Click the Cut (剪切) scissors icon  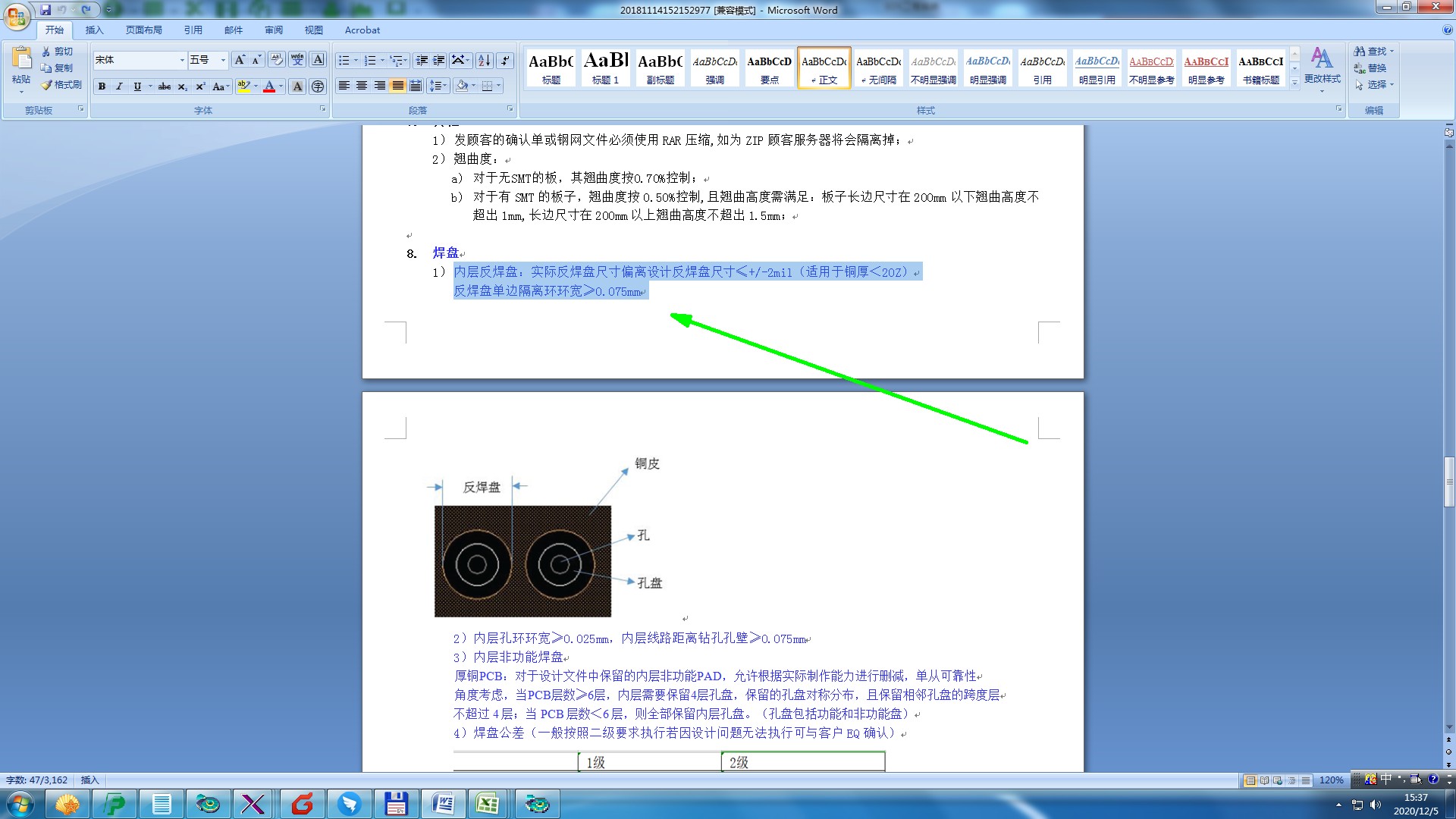(x=47, y=52)
